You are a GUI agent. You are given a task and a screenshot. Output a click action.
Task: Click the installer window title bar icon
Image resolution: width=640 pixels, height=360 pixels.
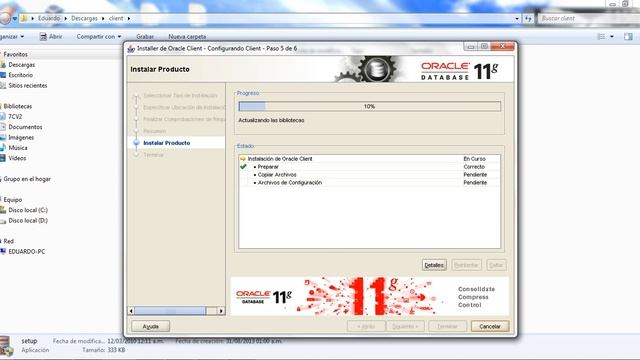tap(131, 49)
